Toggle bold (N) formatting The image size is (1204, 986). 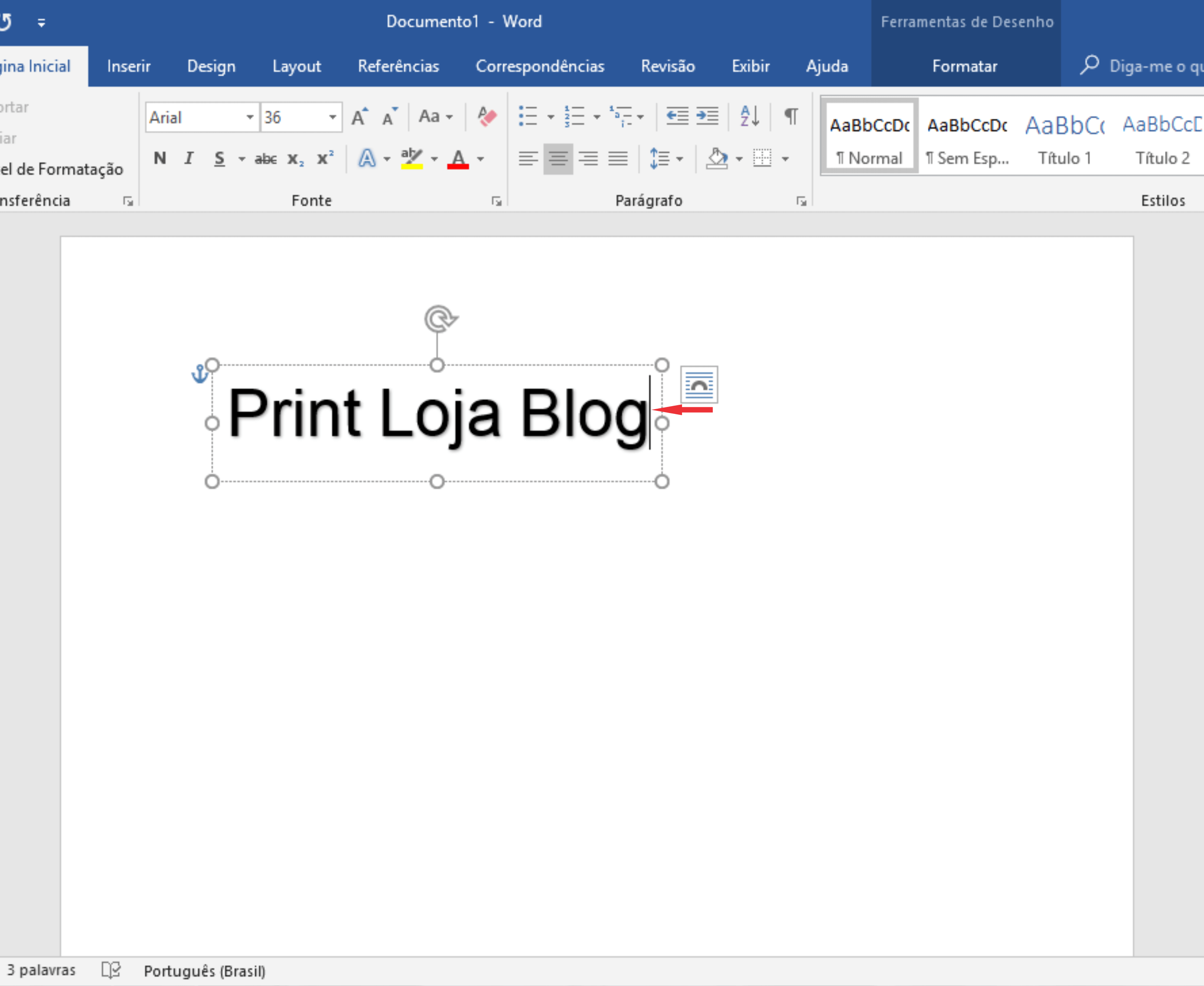(160, 159)
